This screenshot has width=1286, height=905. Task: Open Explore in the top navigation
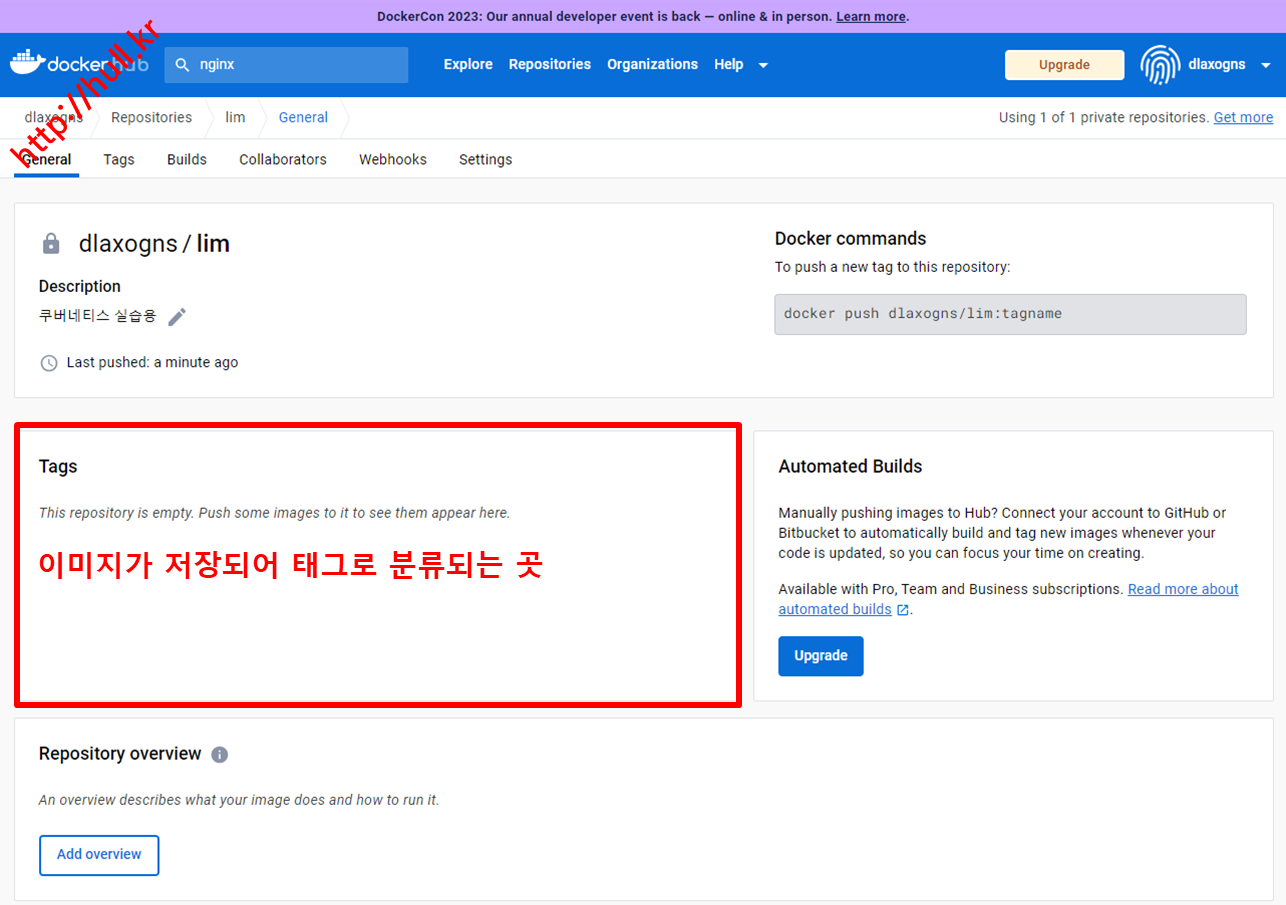(x=468, y=64)
